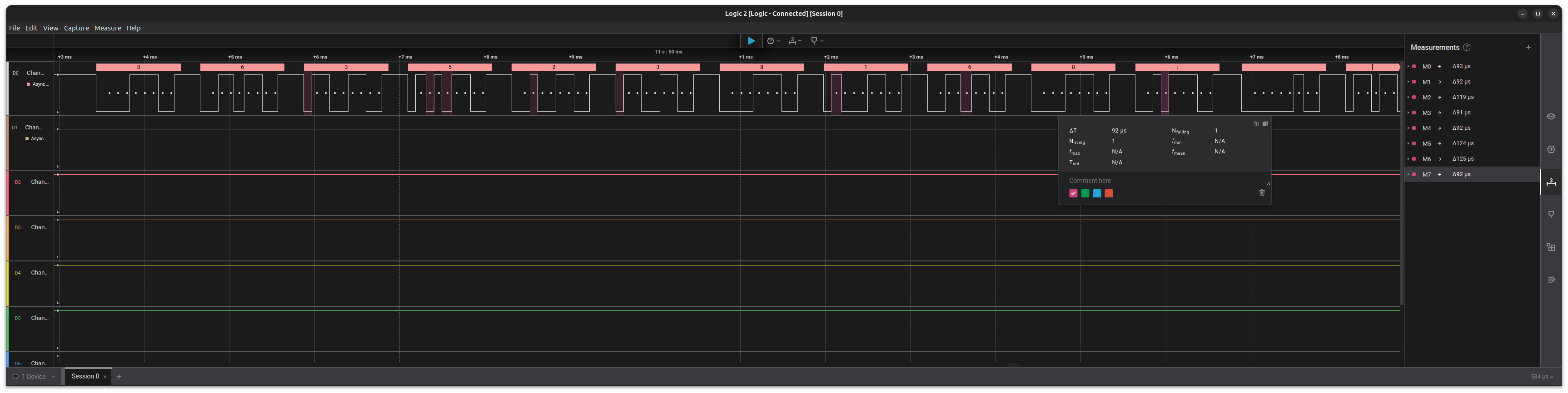Expand the M5 measurement entry
The image size is (1568, 393).
coord(1409,143)
